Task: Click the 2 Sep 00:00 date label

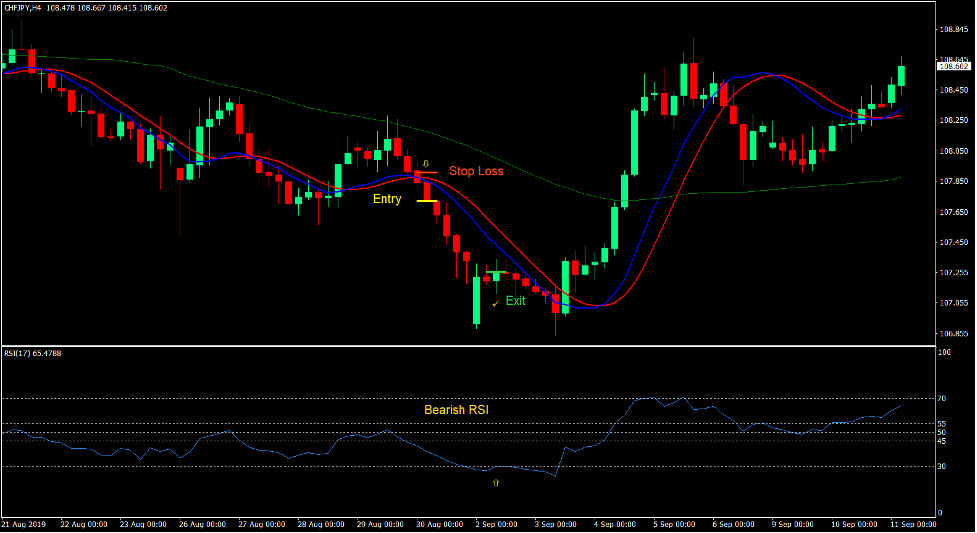Action: click(496, 524)
